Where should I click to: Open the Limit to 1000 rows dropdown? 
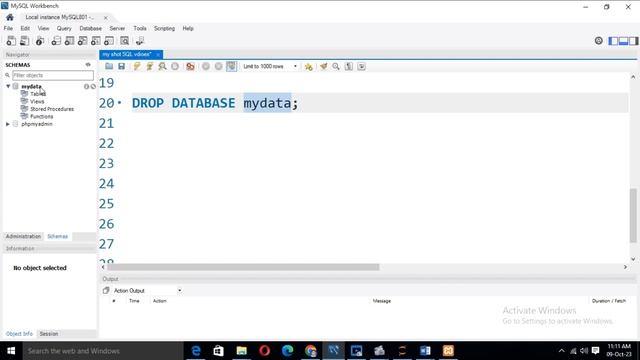coord(270,66)
